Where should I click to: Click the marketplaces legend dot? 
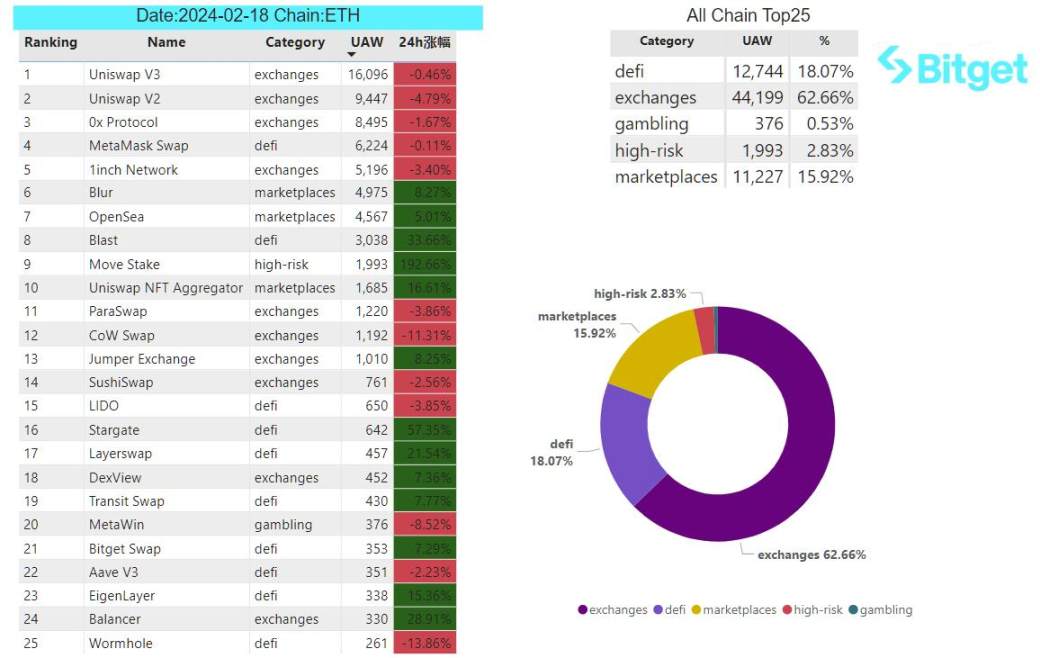[x=696, y=610]
